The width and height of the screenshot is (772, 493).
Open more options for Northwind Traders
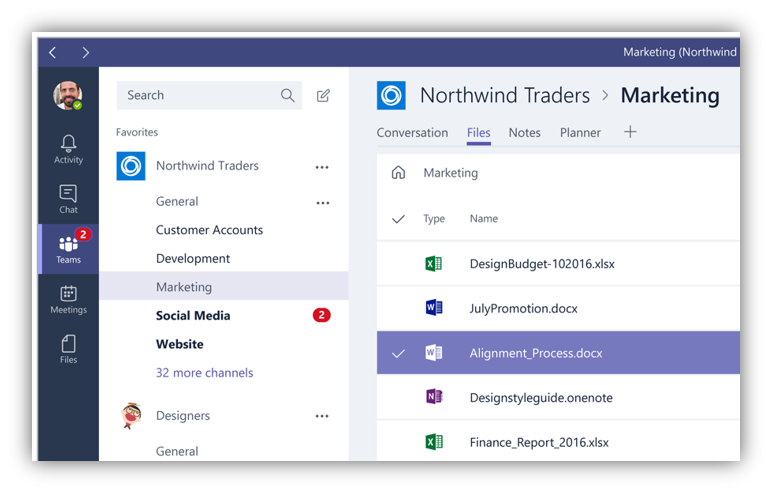tap(322, 167)
